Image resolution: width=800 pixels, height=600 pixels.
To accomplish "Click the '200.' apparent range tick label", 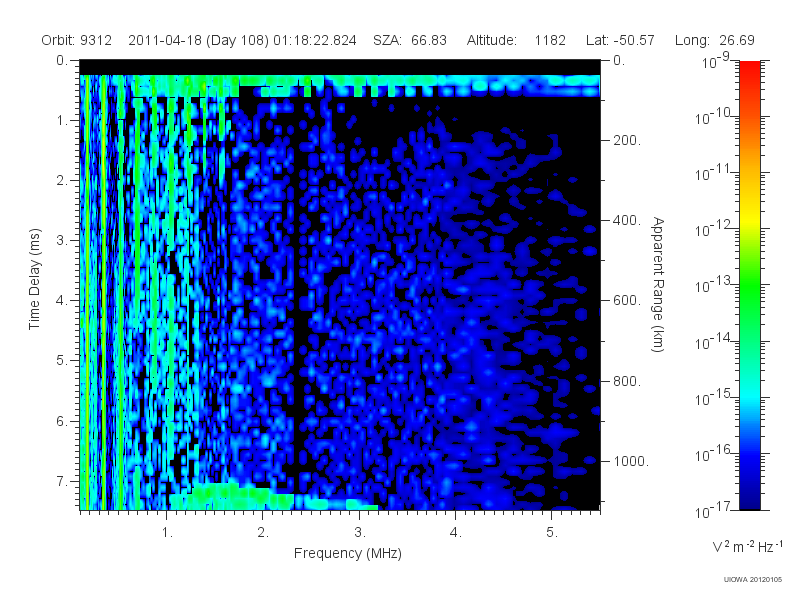I will point(627,141).
